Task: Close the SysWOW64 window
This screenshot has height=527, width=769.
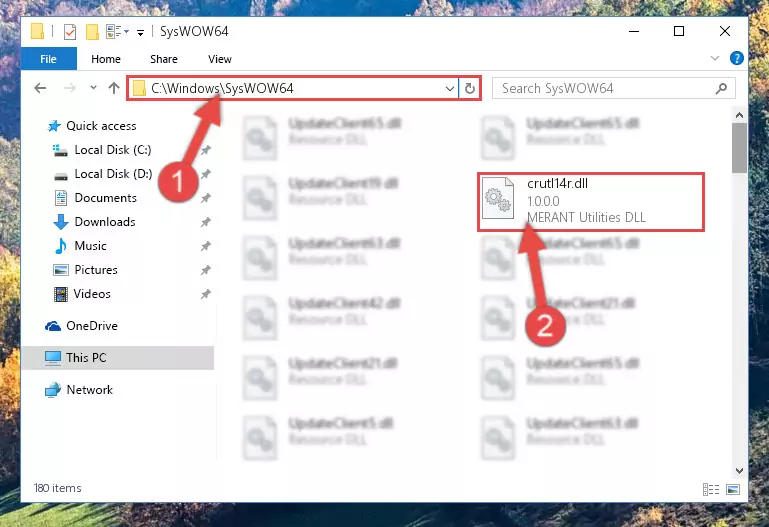Action: coord(724,31)
